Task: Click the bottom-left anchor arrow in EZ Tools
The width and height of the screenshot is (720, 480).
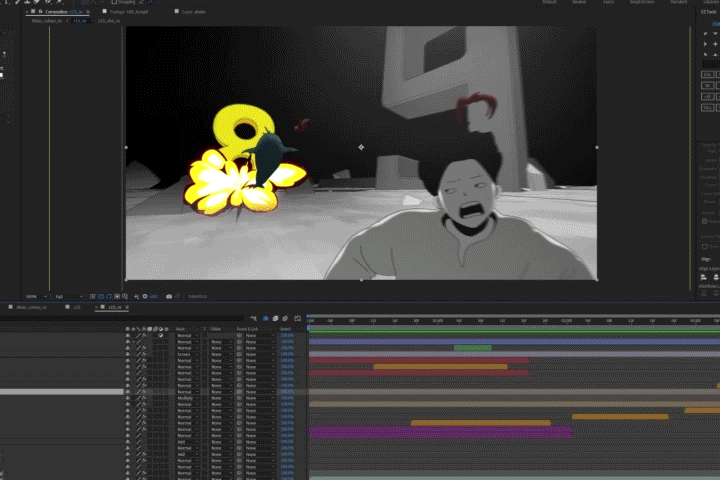Action: click(x=705, y=54)
